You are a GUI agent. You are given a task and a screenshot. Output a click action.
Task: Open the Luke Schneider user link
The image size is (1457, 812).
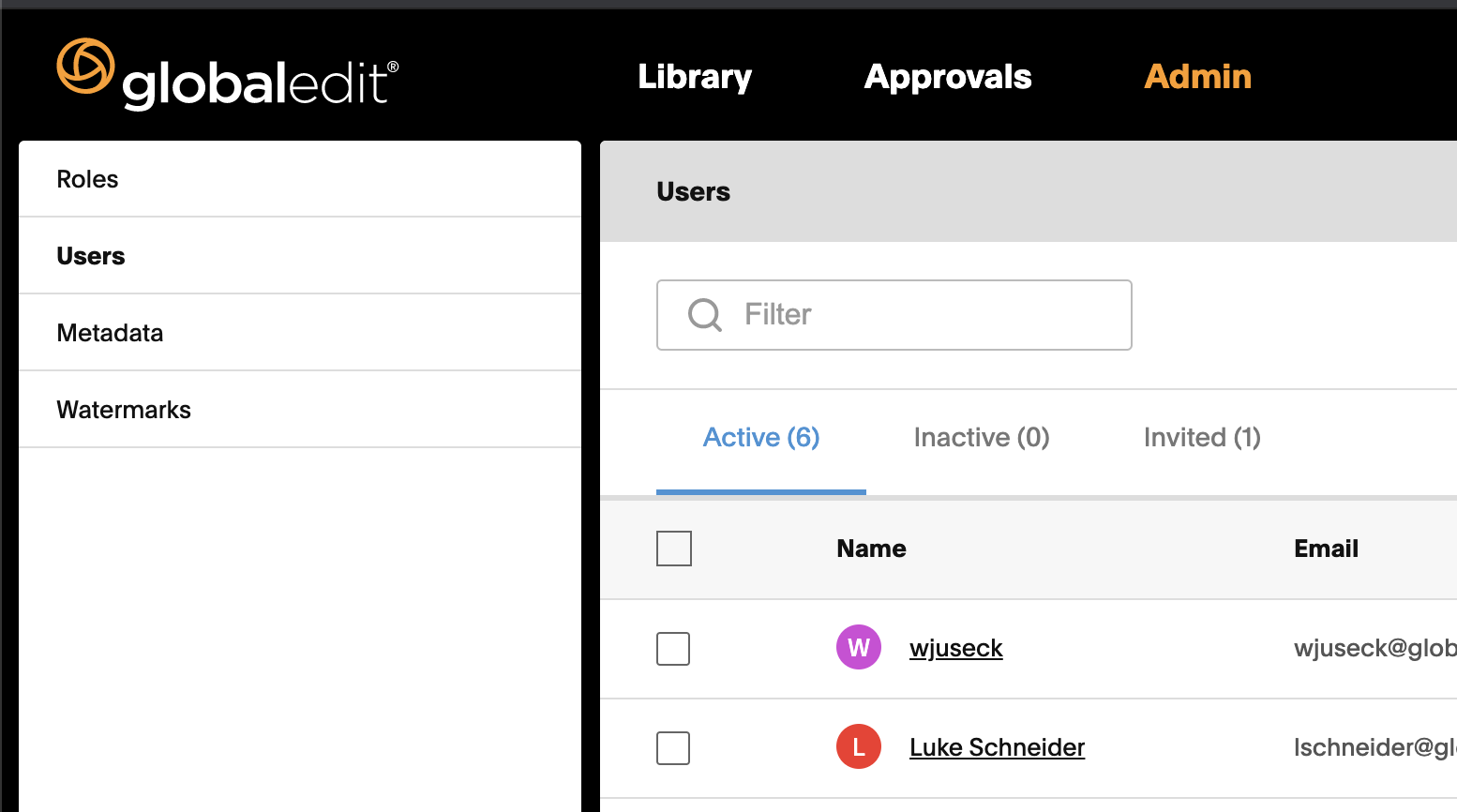pyautogui.click(x=997, y=747)
